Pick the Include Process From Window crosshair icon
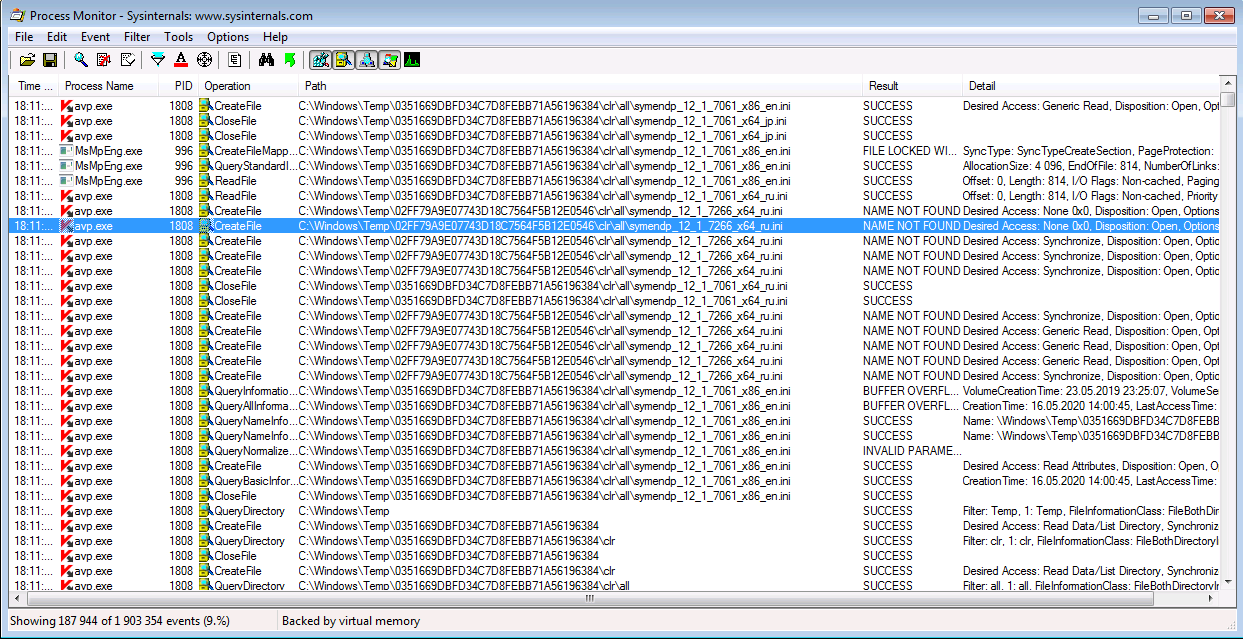The height and width of the screenshot is (641, 1243). [204, 60]
